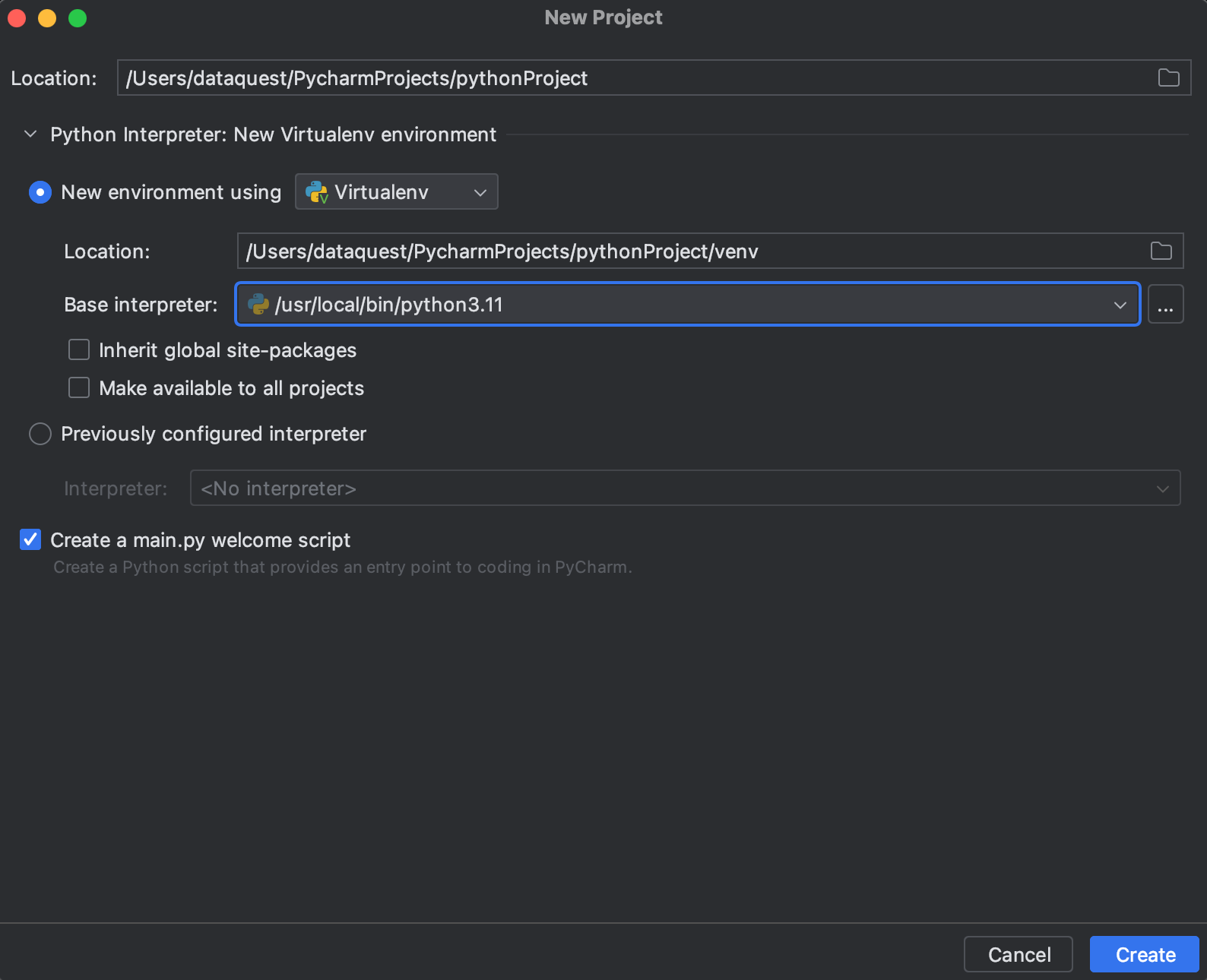1207x980 pixels.
Task: Maximize the window with the green button
Action: tap(78, 18)
